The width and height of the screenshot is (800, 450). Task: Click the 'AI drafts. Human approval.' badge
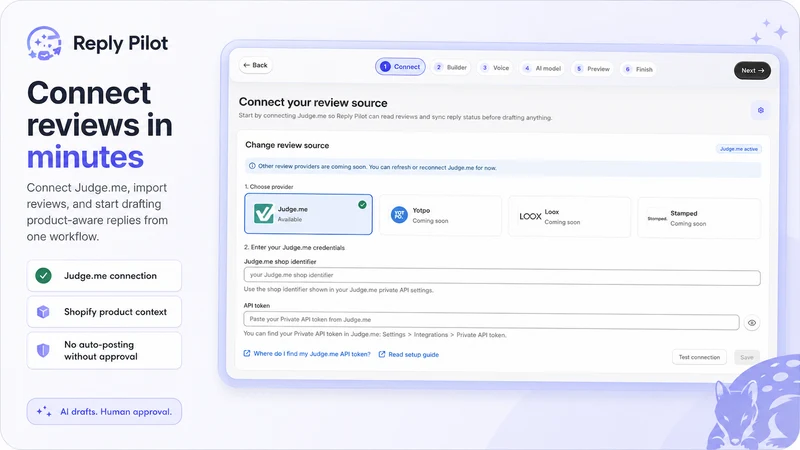point(104,412)
